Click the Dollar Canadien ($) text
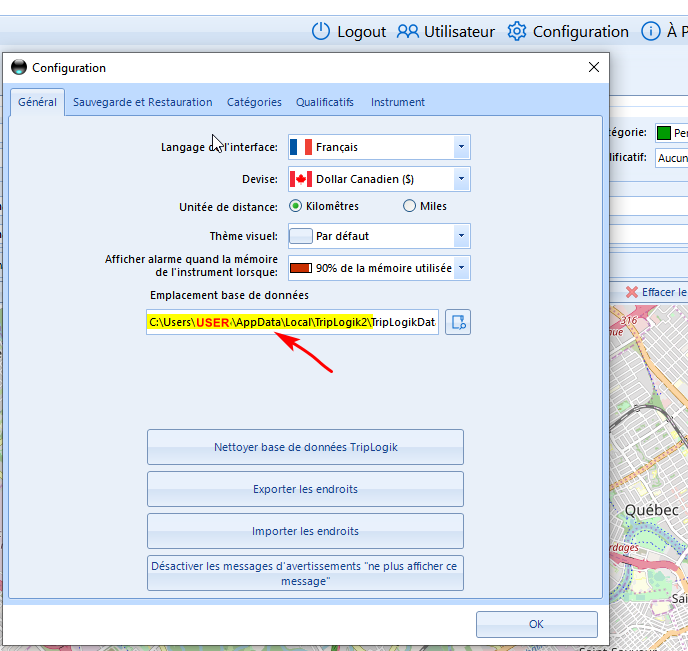 point(365,179)
